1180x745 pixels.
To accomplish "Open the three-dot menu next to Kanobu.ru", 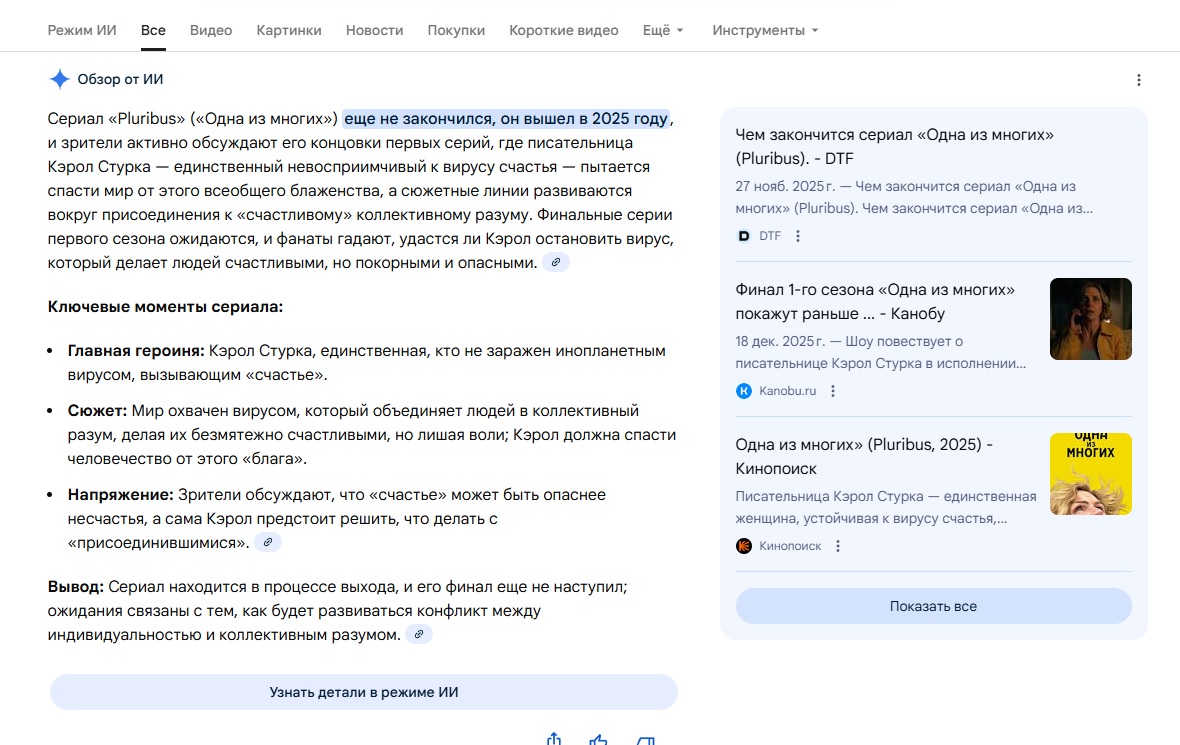I will (x=832, y=391).
